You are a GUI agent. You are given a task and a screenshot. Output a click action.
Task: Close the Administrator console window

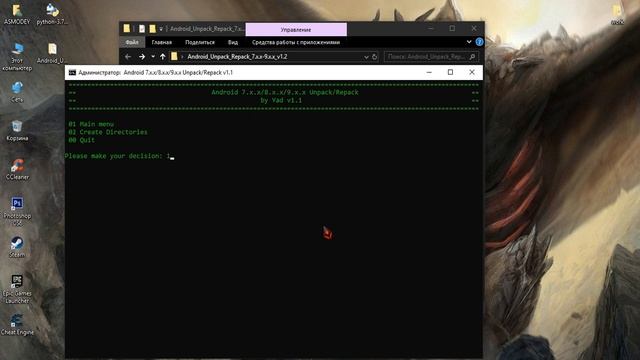tap(472, 72)
